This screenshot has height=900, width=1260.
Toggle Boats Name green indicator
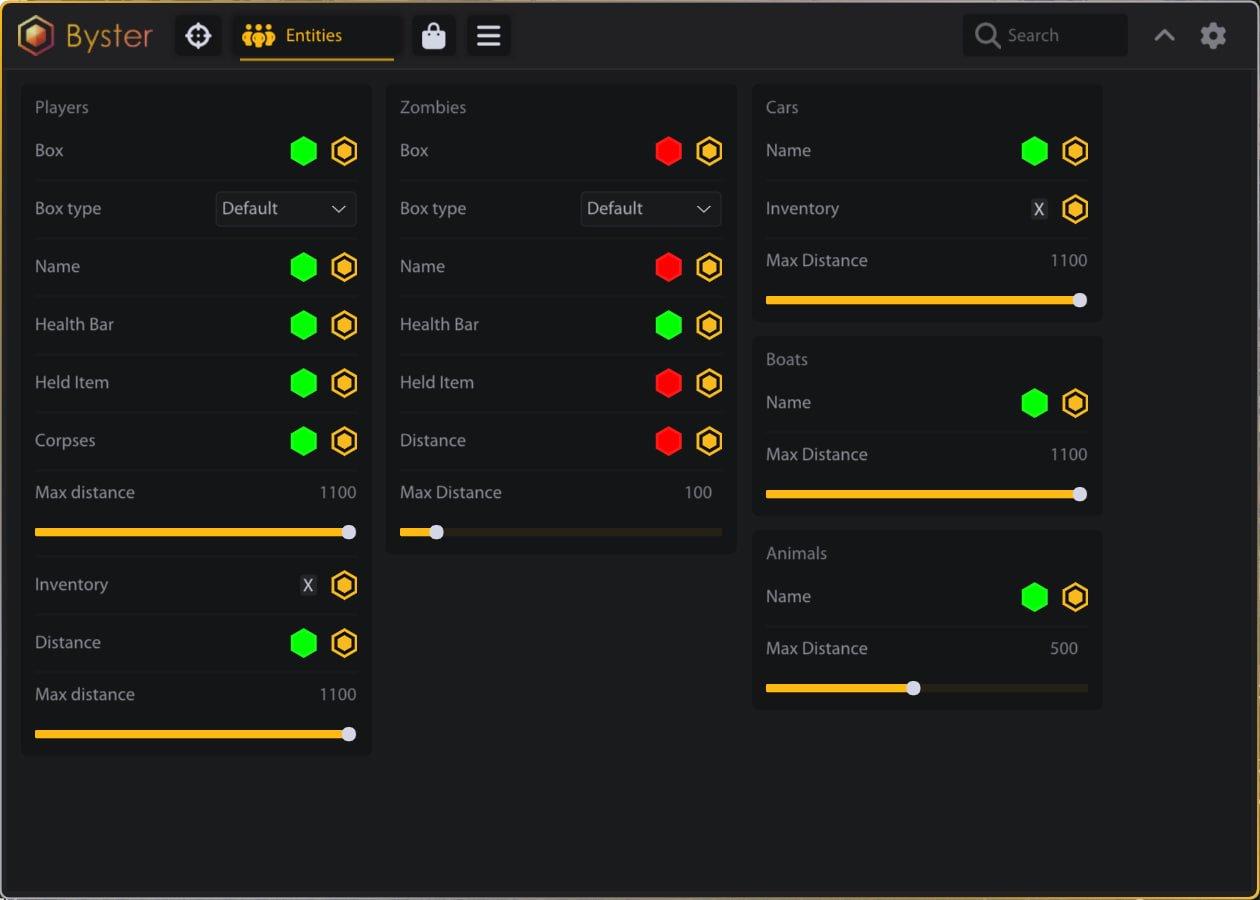1034,403
